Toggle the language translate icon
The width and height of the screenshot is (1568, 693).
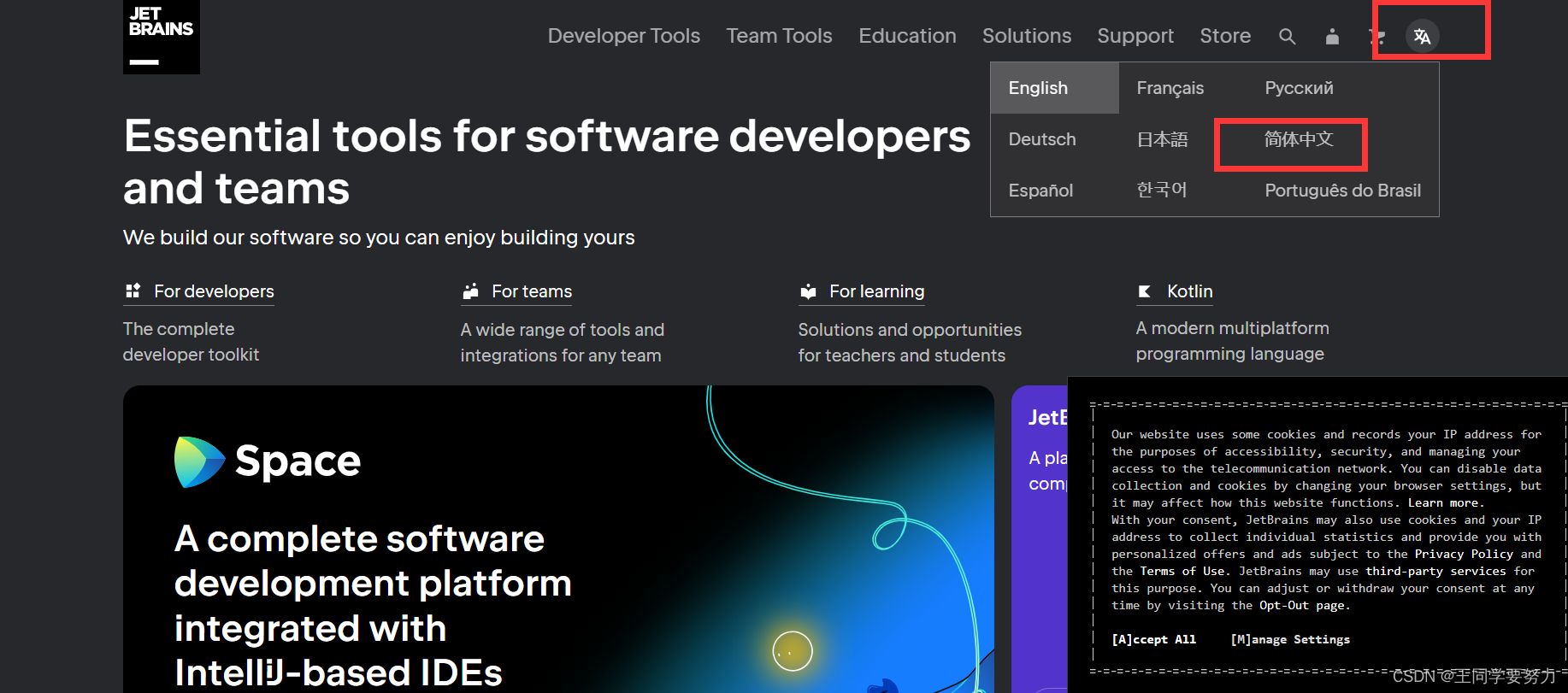(x=1423, y=36)
